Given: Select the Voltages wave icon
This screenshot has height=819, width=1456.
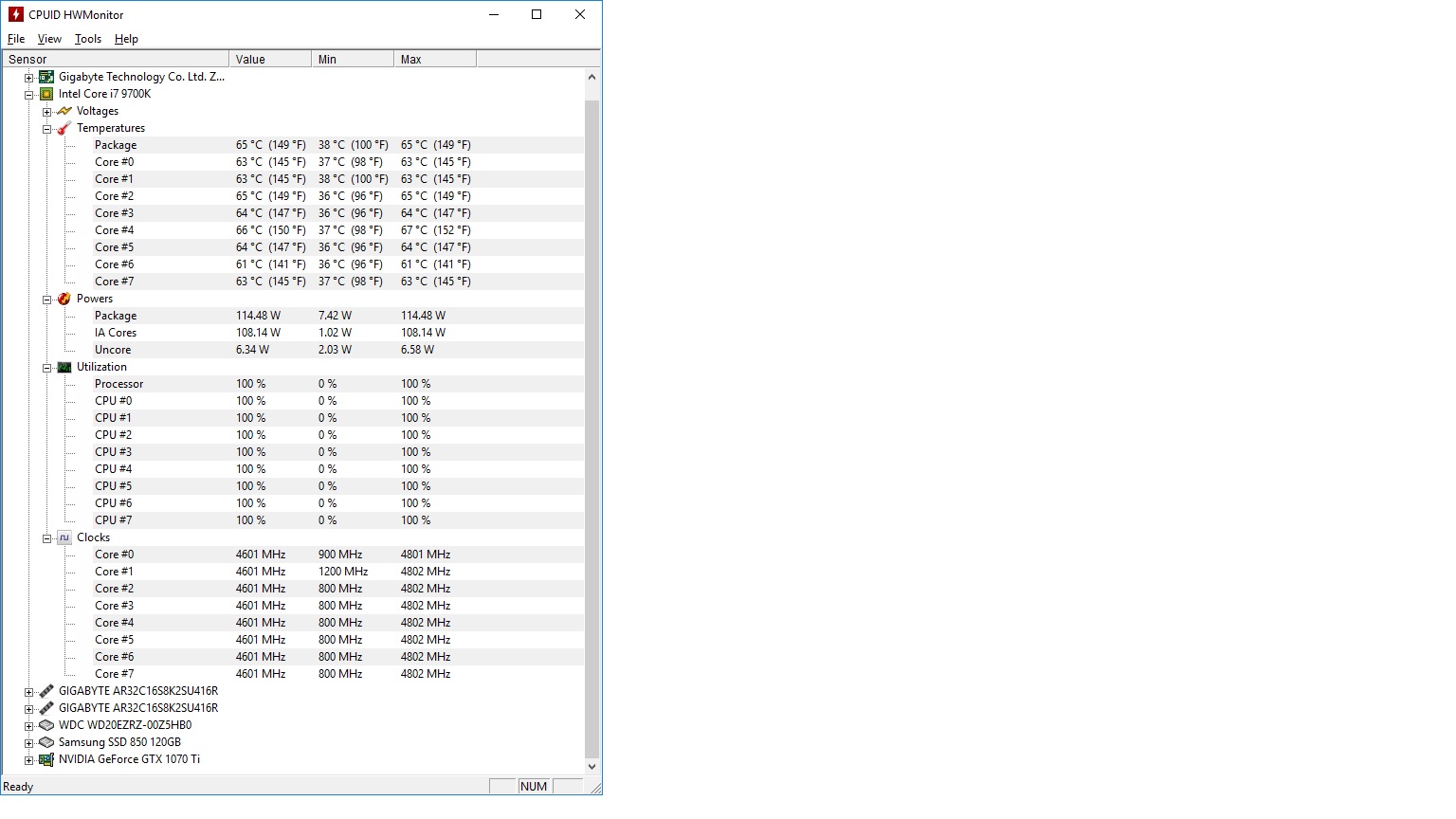Looking at the screenshot, I should coord(64,111).
